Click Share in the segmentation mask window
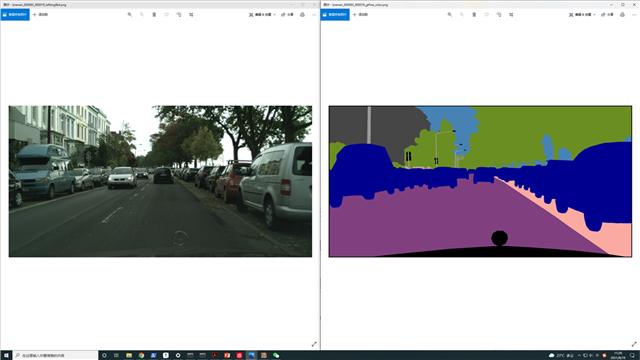The width and height of the screenshot is (640, 360). click(607, 15)
